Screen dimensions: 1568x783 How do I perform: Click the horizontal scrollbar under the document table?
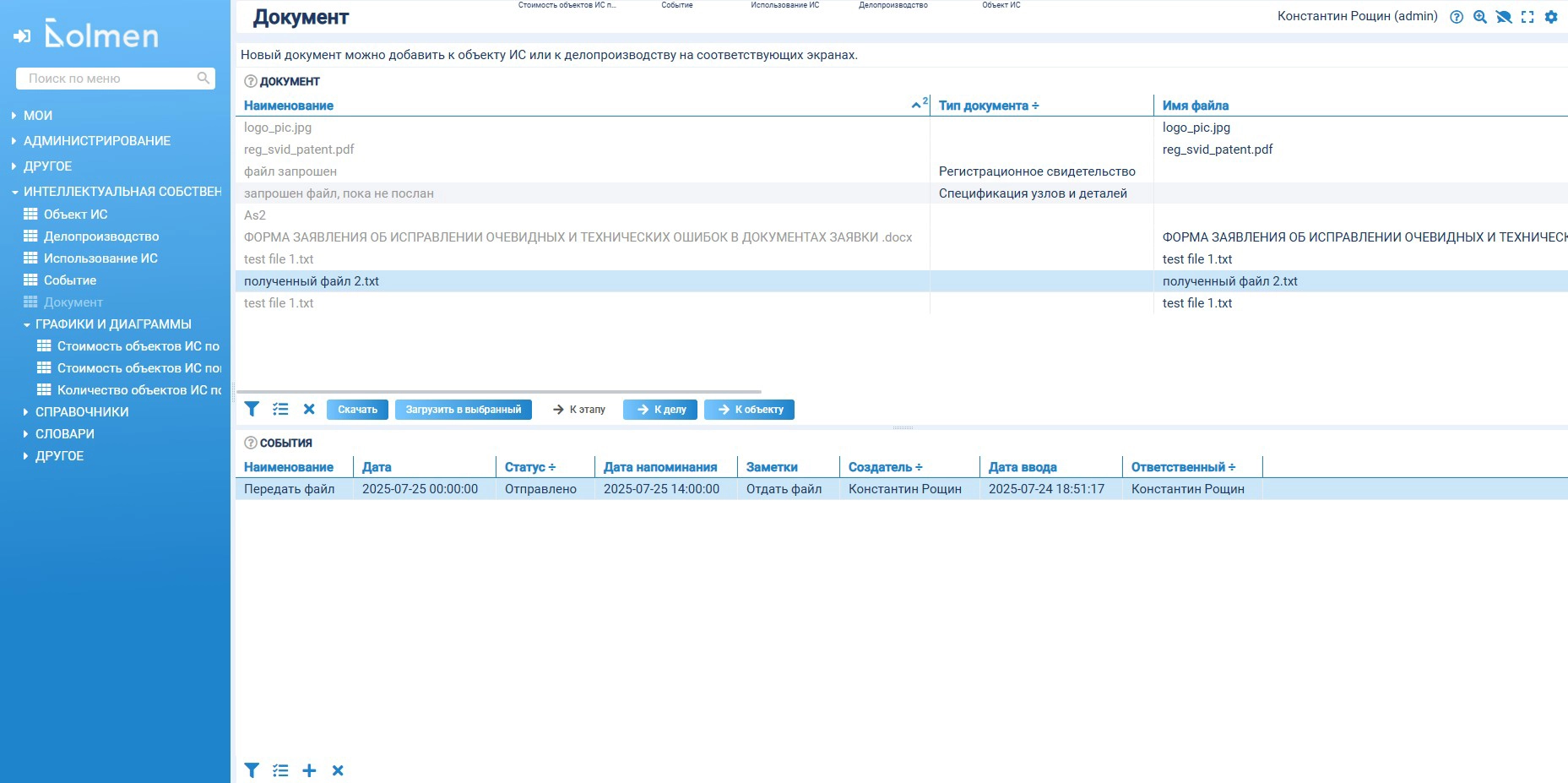pos(498,392)
